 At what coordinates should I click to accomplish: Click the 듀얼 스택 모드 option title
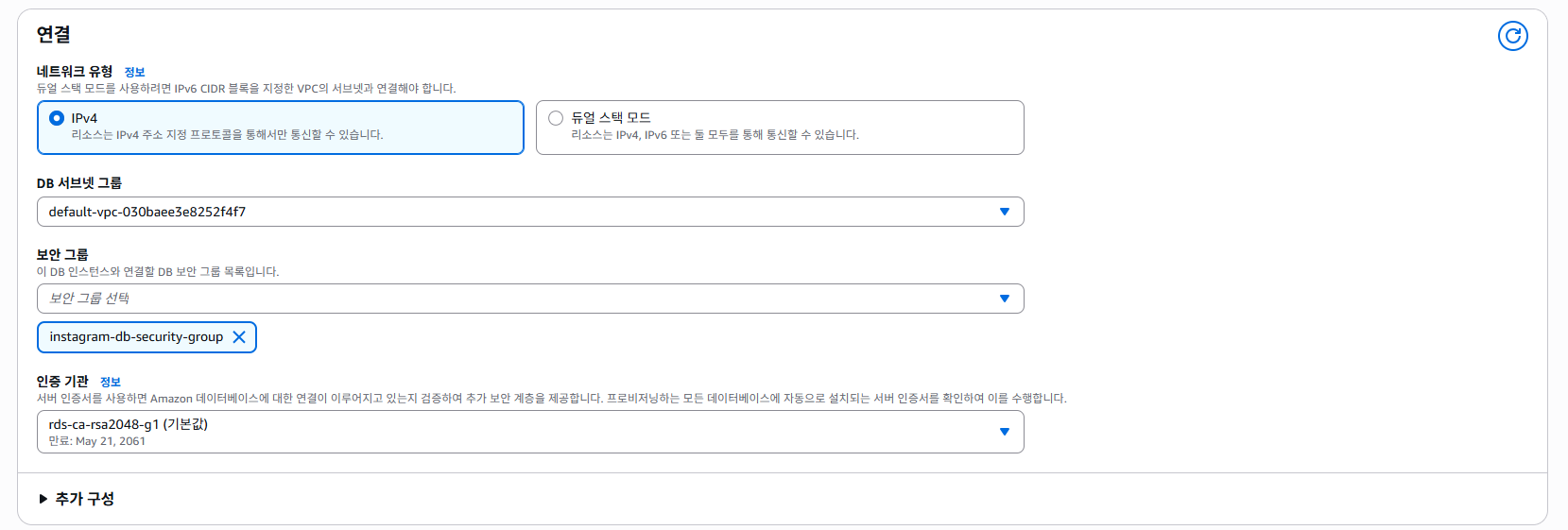pos(611,118)
